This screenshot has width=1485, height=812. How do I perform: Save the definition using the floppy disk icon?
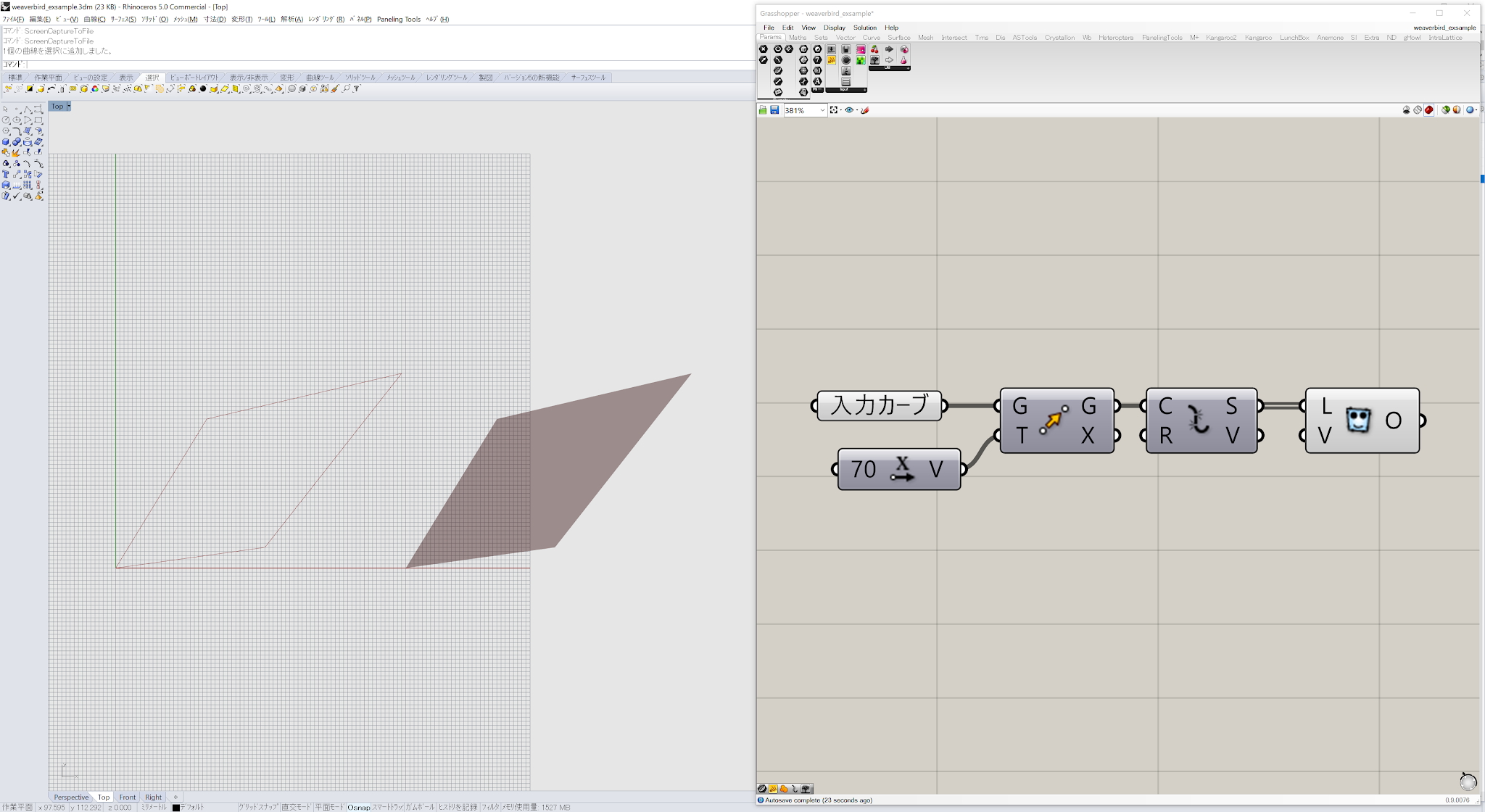click(775, 110)
